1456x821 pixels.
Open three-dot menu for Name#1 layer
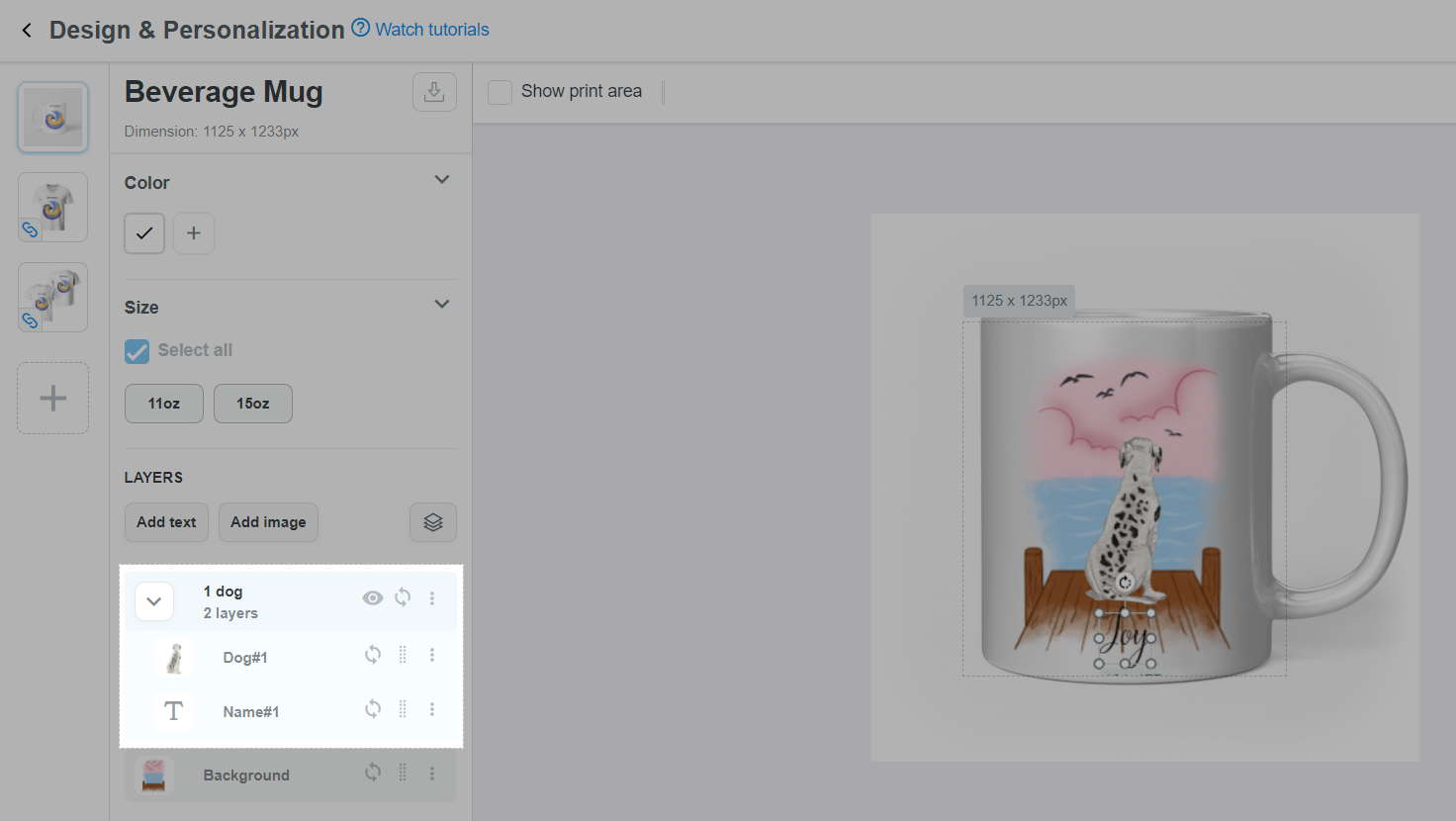(x=432, y=709)
